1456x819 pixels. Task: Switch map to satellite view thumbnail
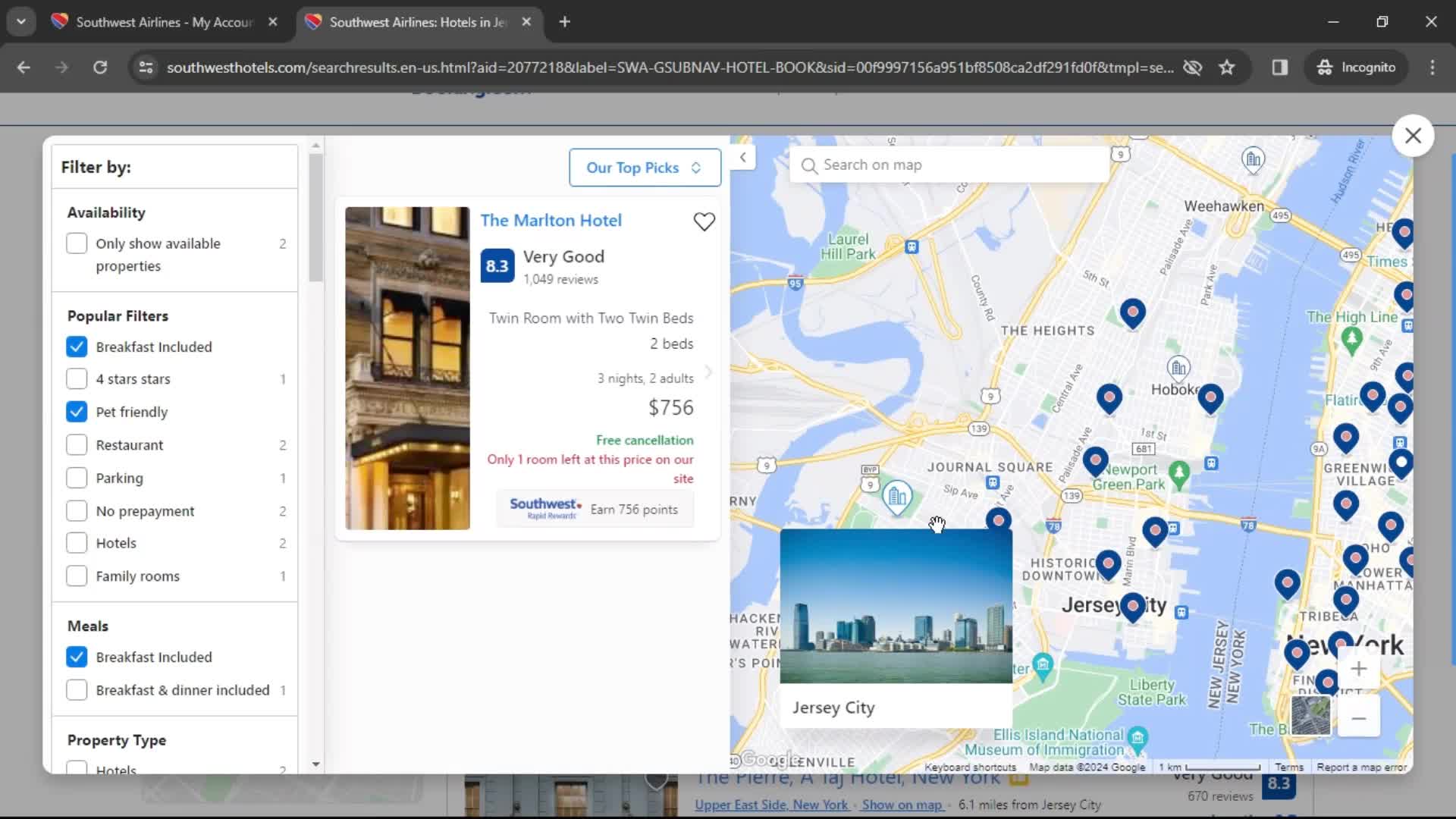(x=1310, y=715)
